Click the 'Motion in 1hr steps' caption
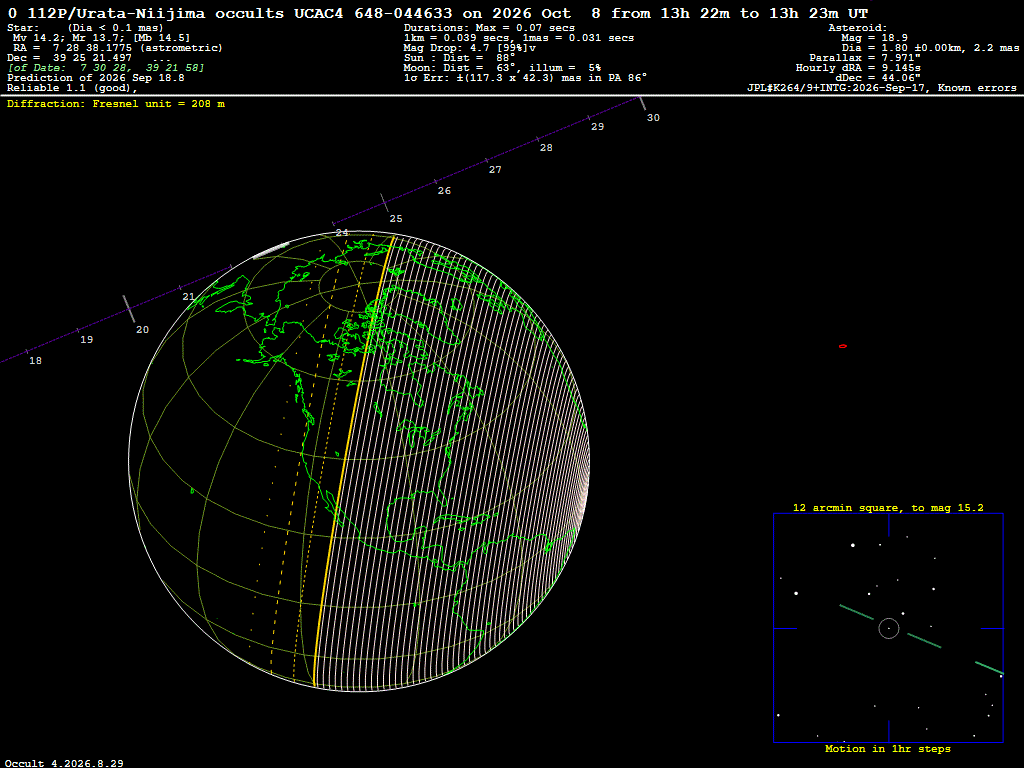 888,748
